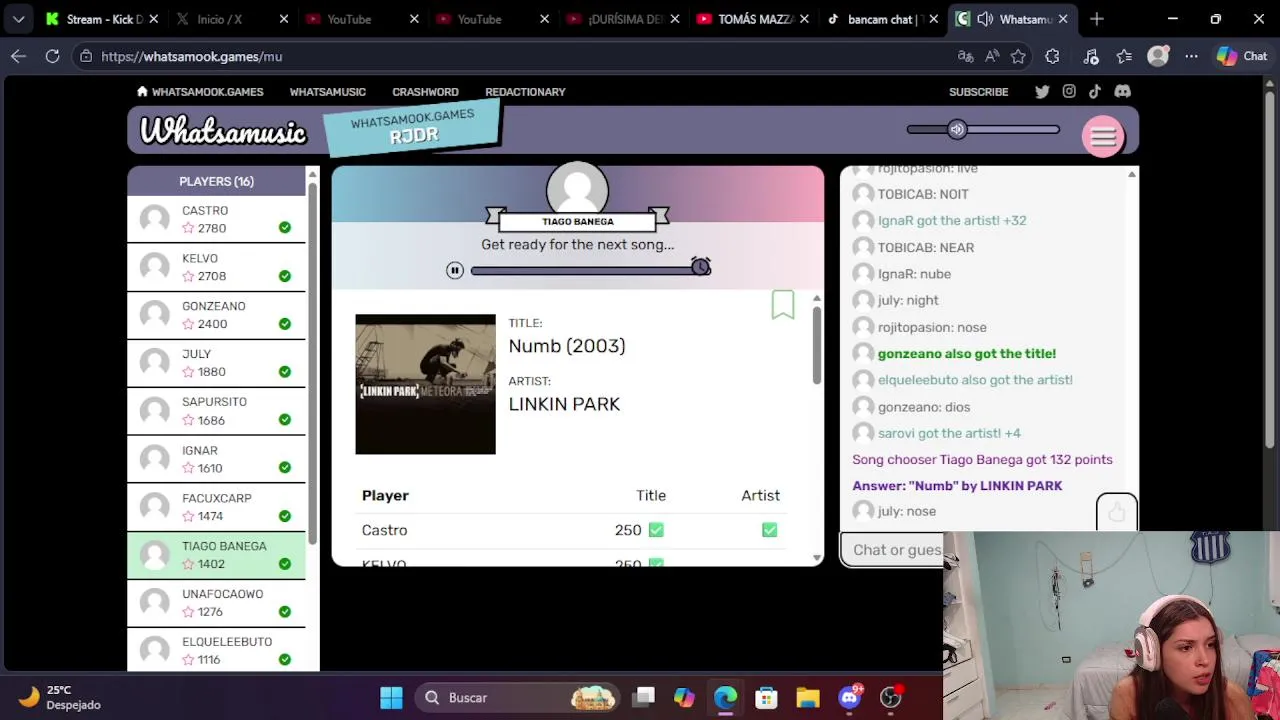Open browser extensions puzzle icon
The height and width of the screenshot is (720, 1280).
1052,56
